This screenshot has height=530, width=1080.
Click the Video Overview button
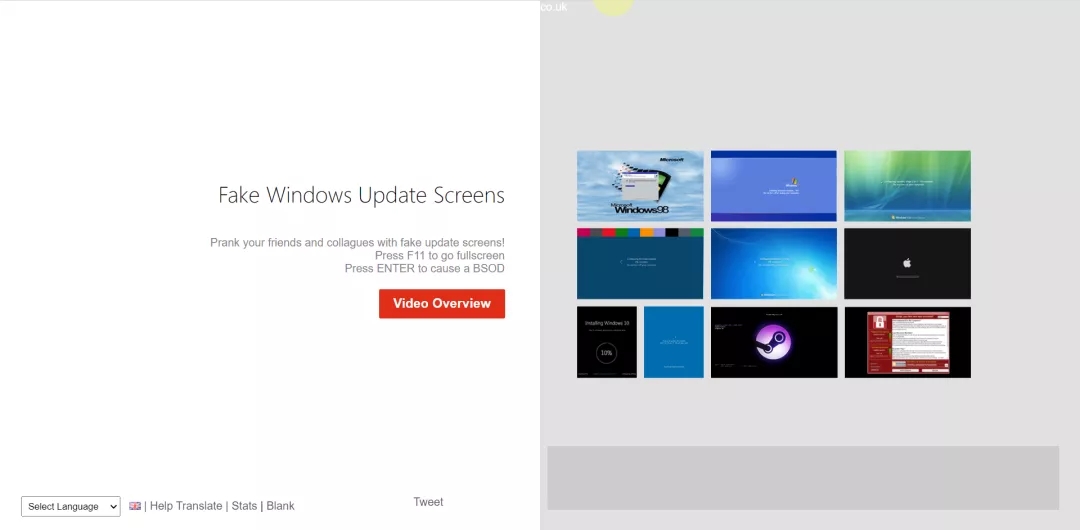442,304
